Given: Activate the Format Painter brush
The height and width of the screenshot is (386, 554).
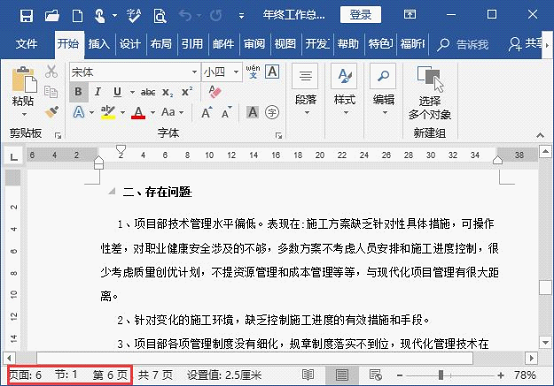Looking at the screenshot, I should [52, 112].
